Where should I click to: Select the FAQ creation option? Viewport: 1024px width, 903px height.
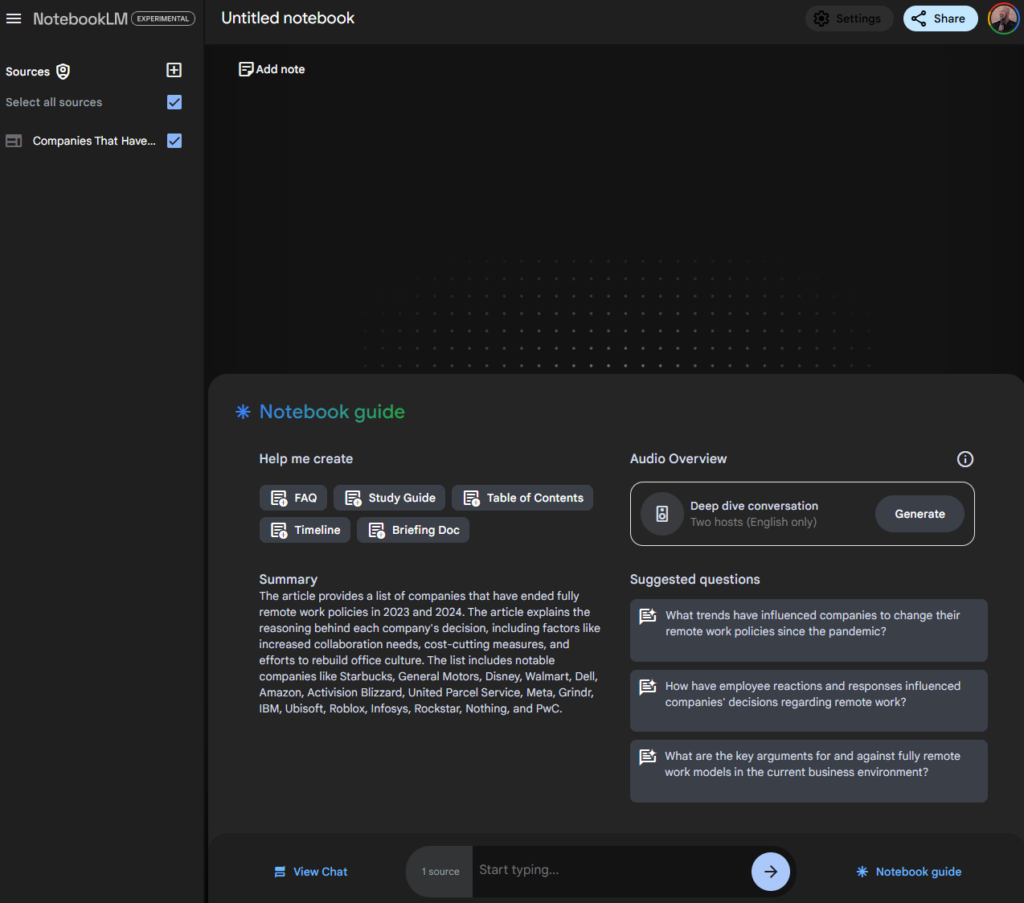coord(293,497)
